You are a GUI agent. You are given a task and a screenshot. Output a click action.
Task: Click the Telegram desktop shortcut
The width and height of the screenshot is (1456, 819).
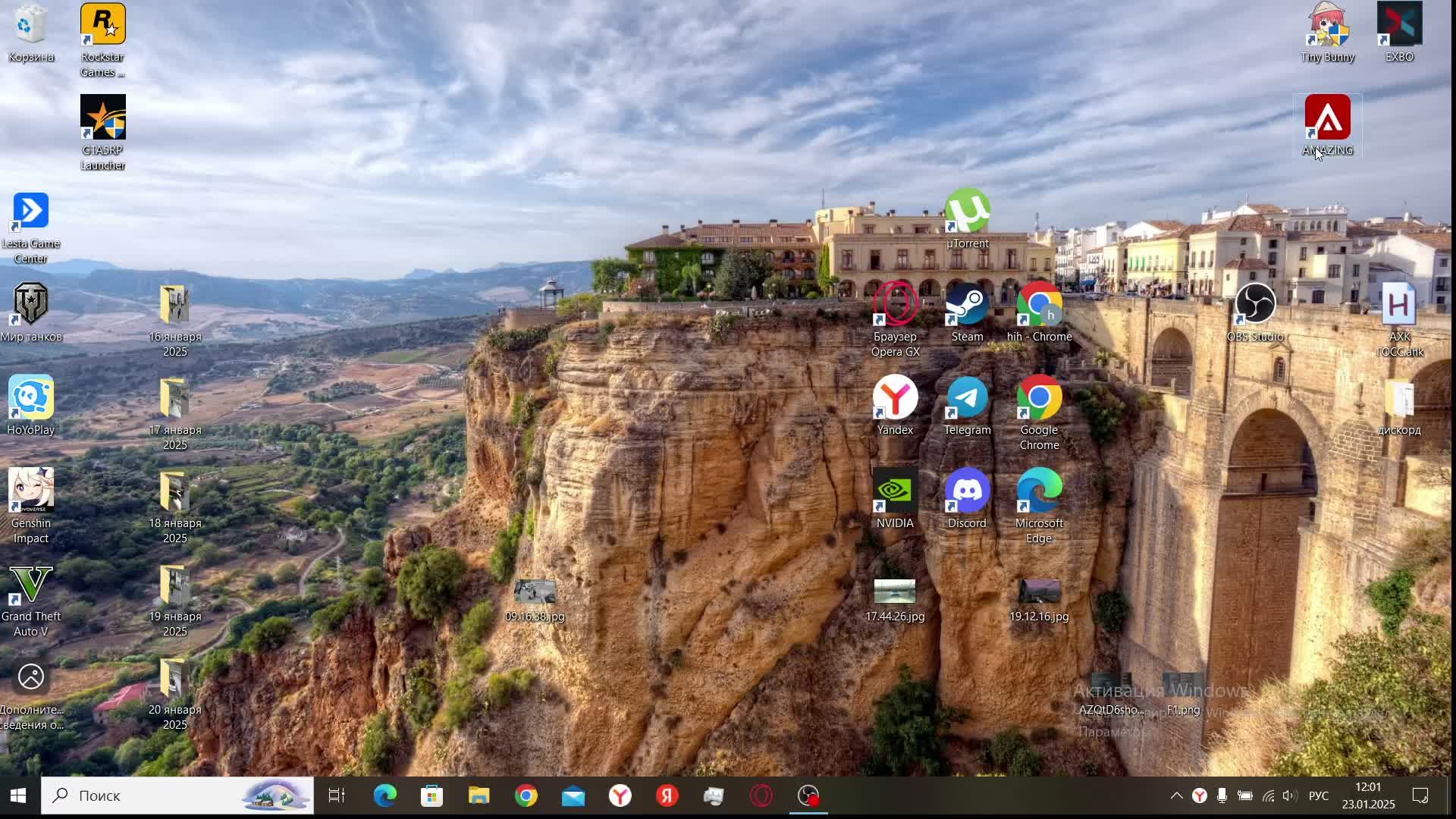coord(967,406)
